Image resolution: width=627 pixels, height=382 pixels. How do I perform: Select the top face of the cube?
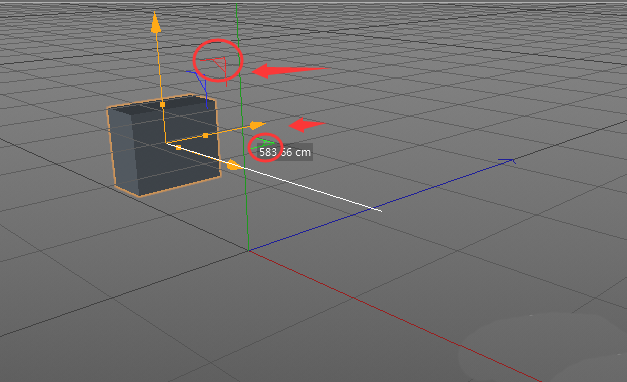162,102
